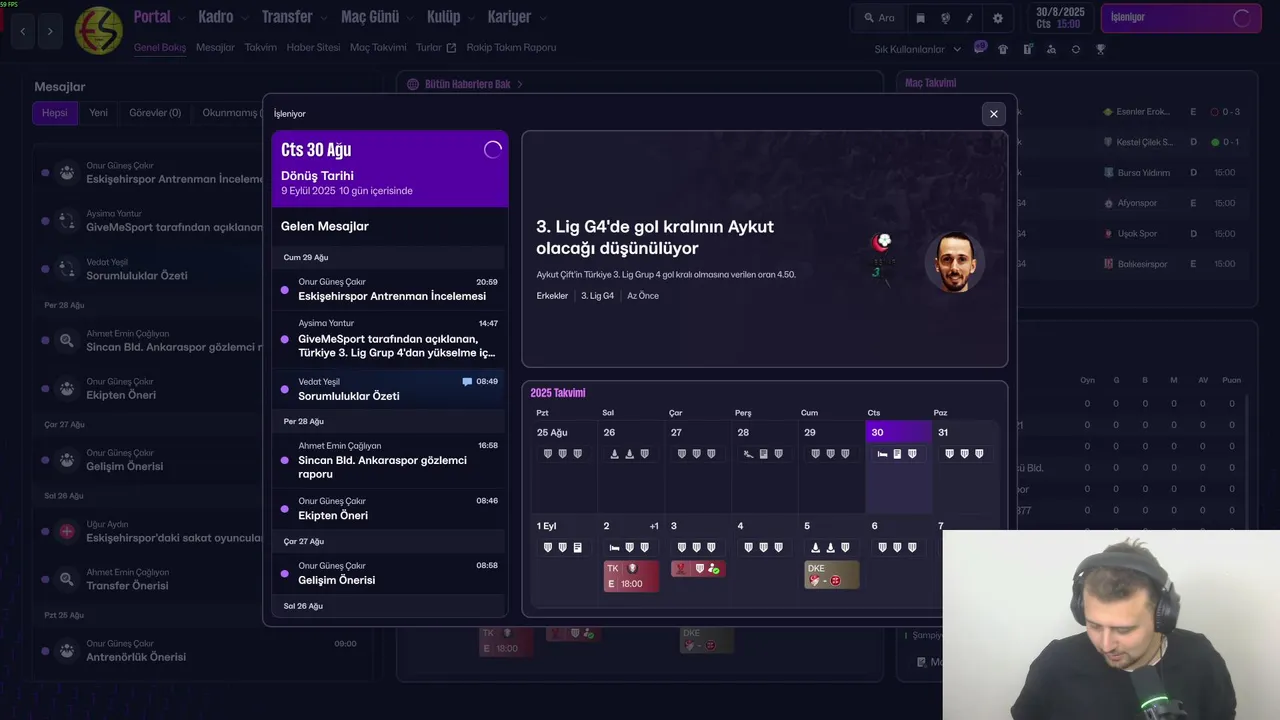Click the back navigation arrow
This screenshot has height=720, width=1280.
pyautogui.click(x=23, y=32)
